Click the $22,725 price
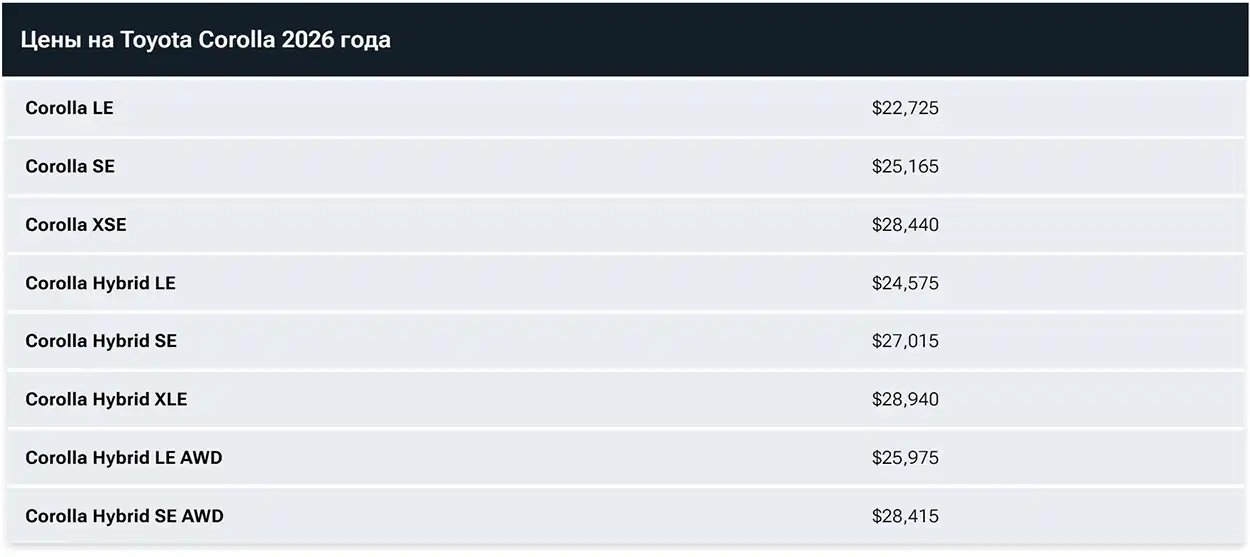The height and width of the screenshot is (557, 1250). tap(905, 108)
